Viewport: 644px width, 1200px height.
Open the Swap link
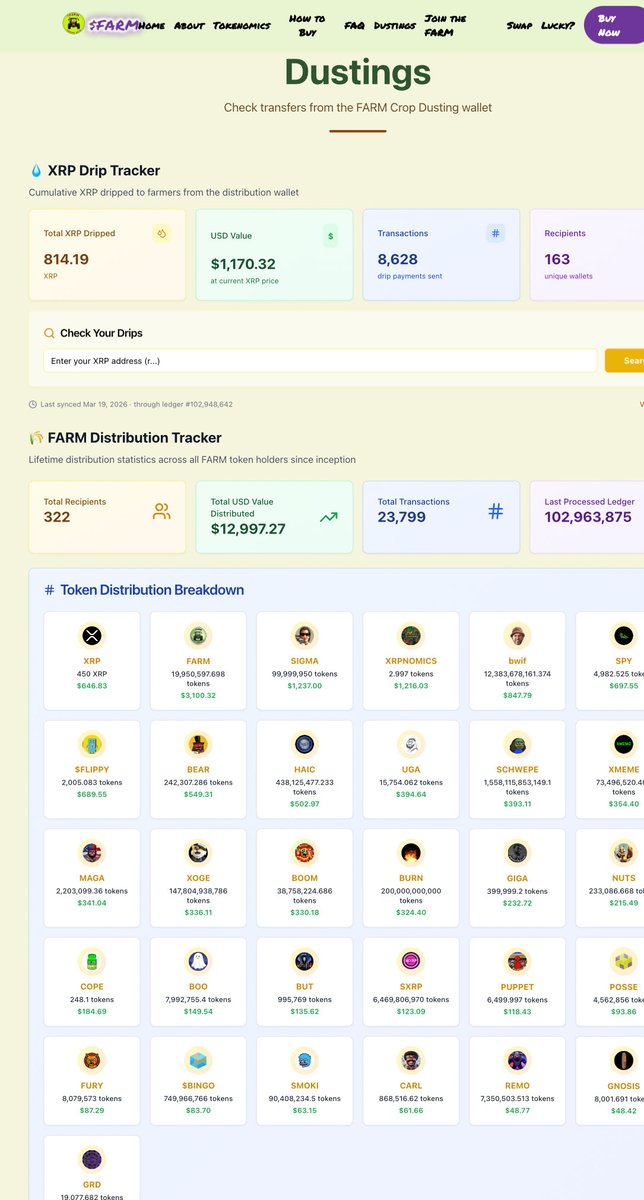tap(520, 25)
